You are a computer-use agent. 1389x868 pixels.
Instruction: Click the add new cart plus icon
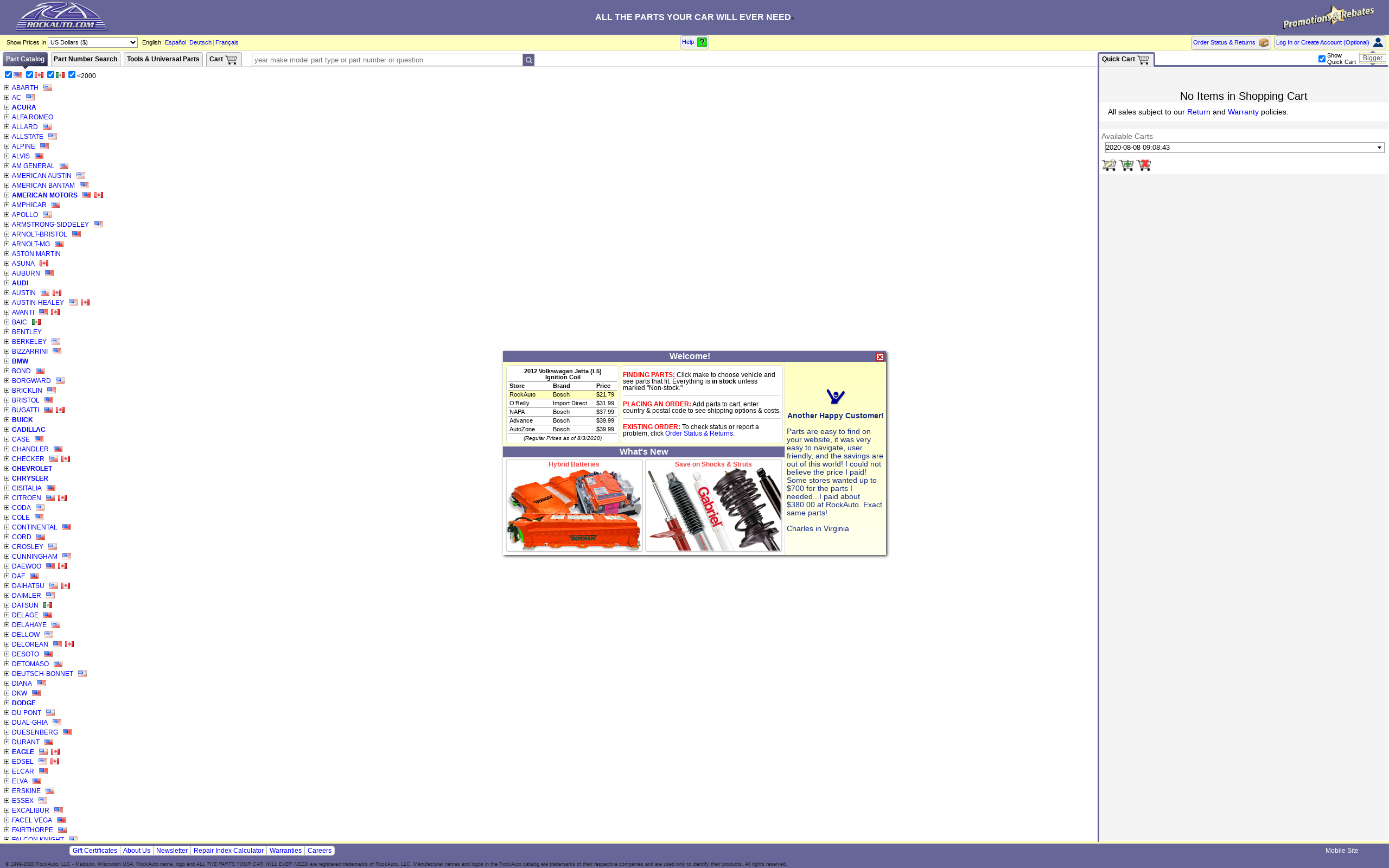1126,165
